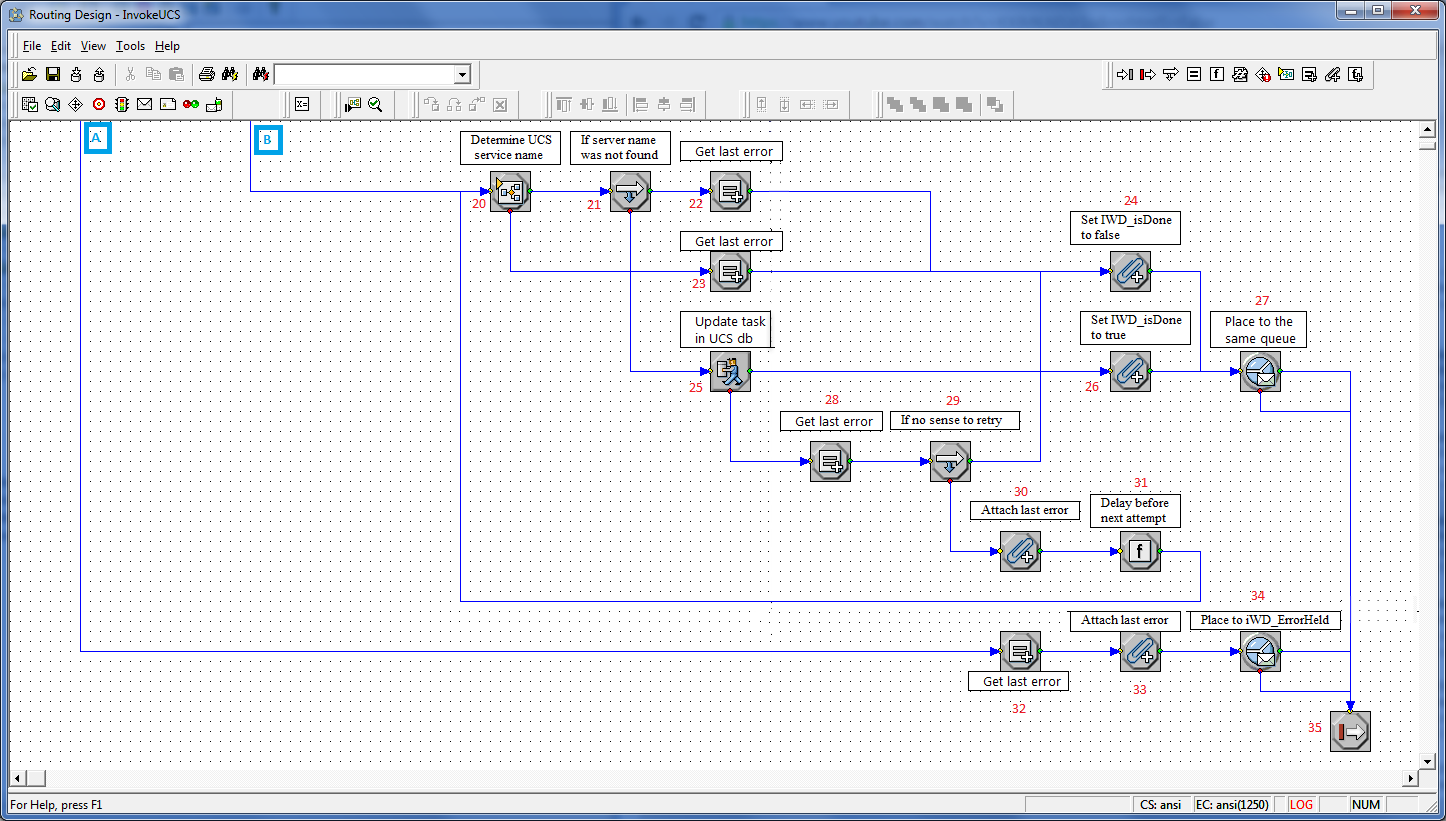Select node 32 Get last error block
Image resolution: width=1446 pixels, height=821 pixels.
tap(1020, 651)
